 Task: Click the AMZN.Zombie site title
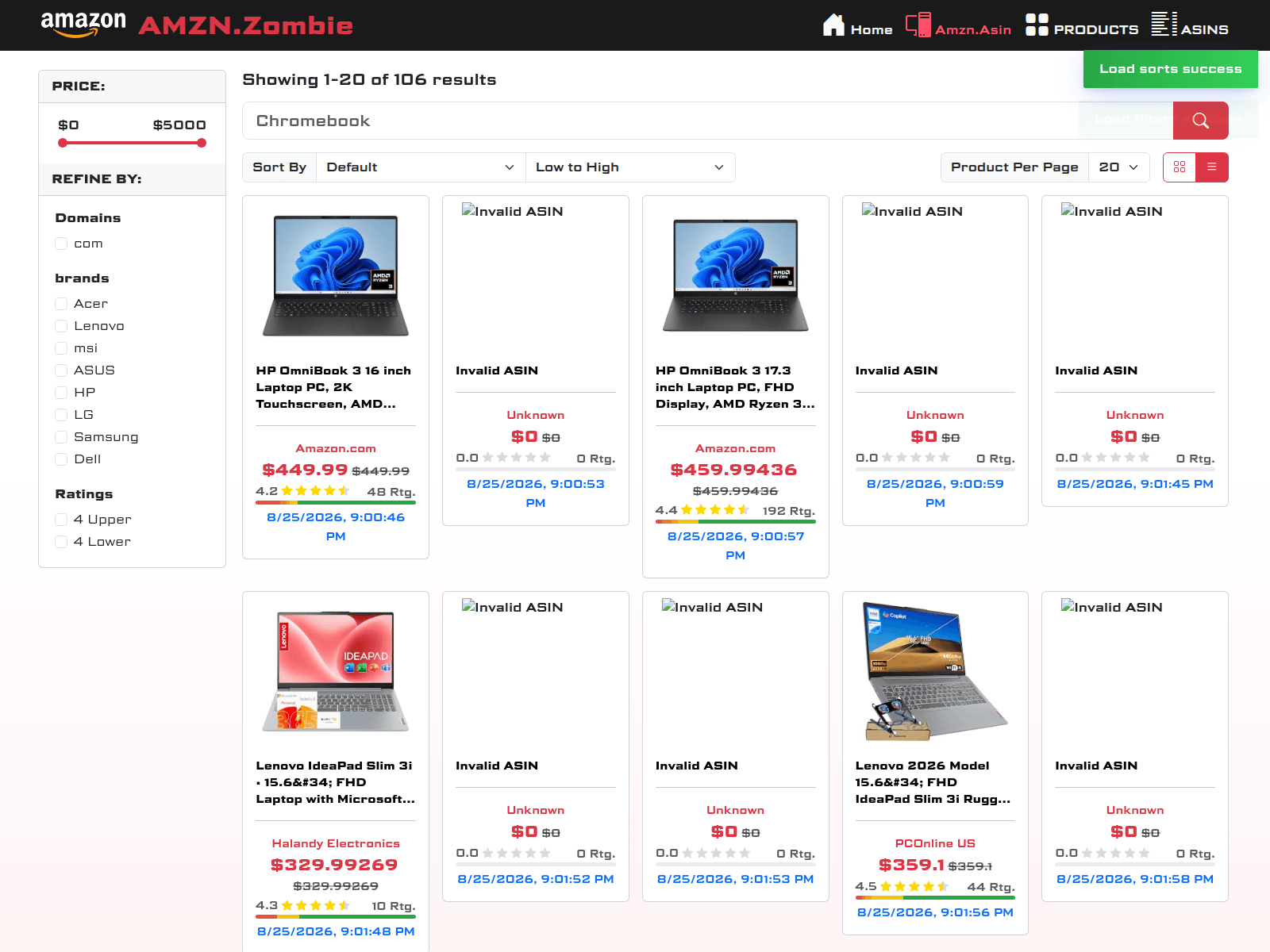[246, 25]
